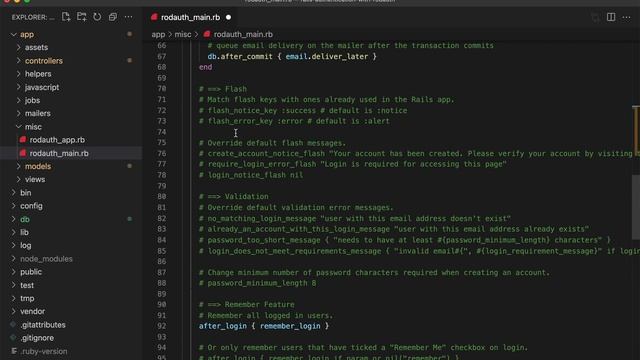Screen dimensions: 640x360
Task: Click the .ruby-version file icon
Action: (14, 351)
